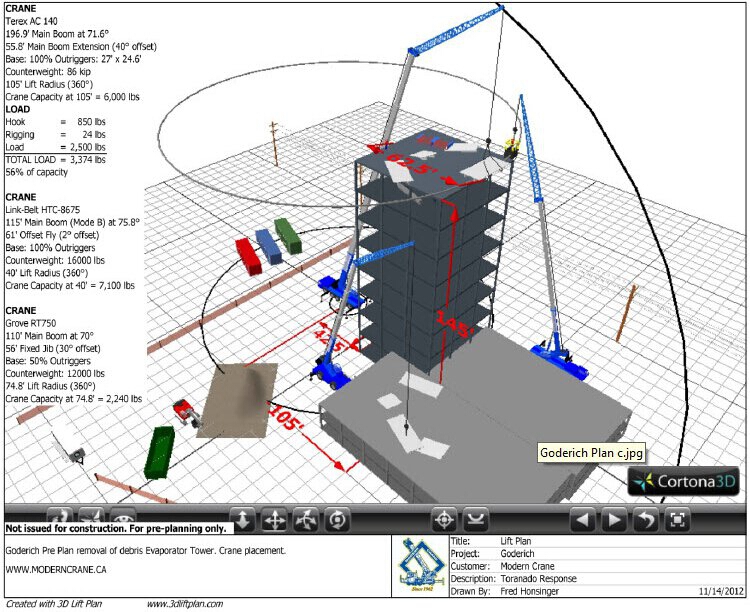Activate the Pan four-arrow tool
750x612 pixels.
tap(275, 519)
